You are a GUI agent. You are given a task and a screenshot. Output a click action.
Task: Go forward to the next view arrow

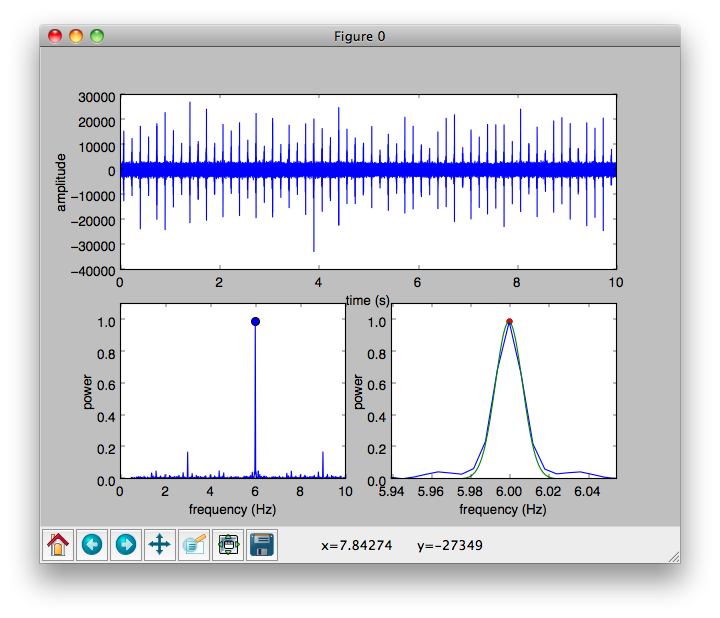click(x=126, y=545)
